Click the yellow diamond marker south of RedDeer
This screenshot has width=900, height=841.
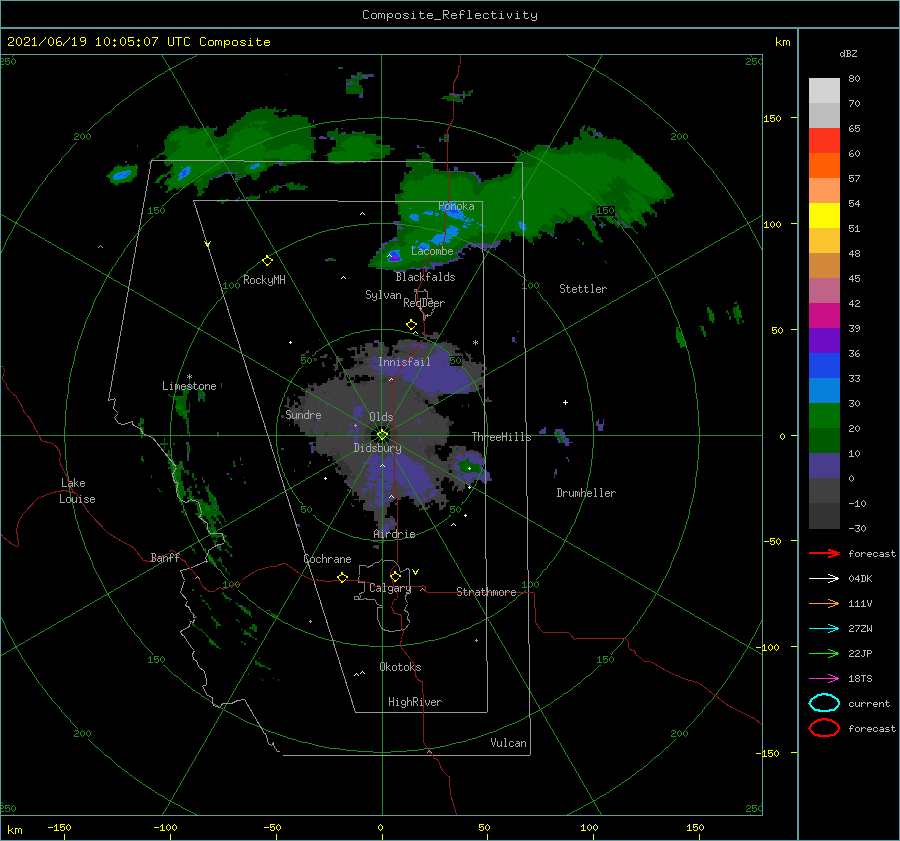[x=411, y=324]
